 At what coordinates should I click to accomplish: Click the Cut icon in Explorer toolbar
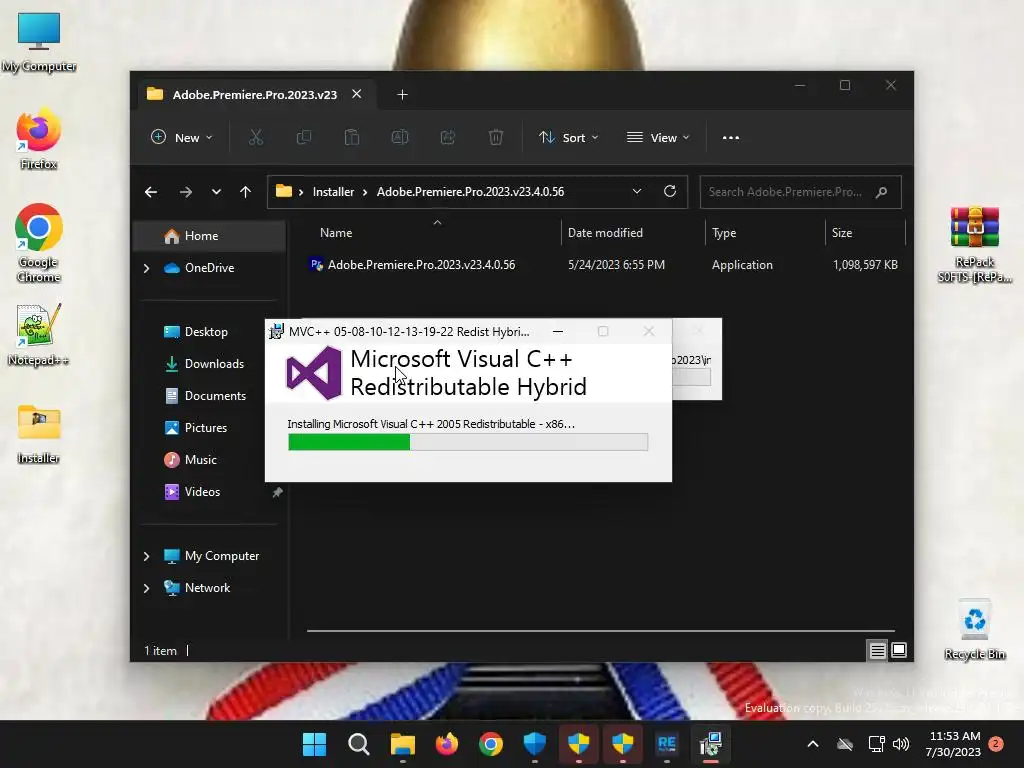(255, 137)
